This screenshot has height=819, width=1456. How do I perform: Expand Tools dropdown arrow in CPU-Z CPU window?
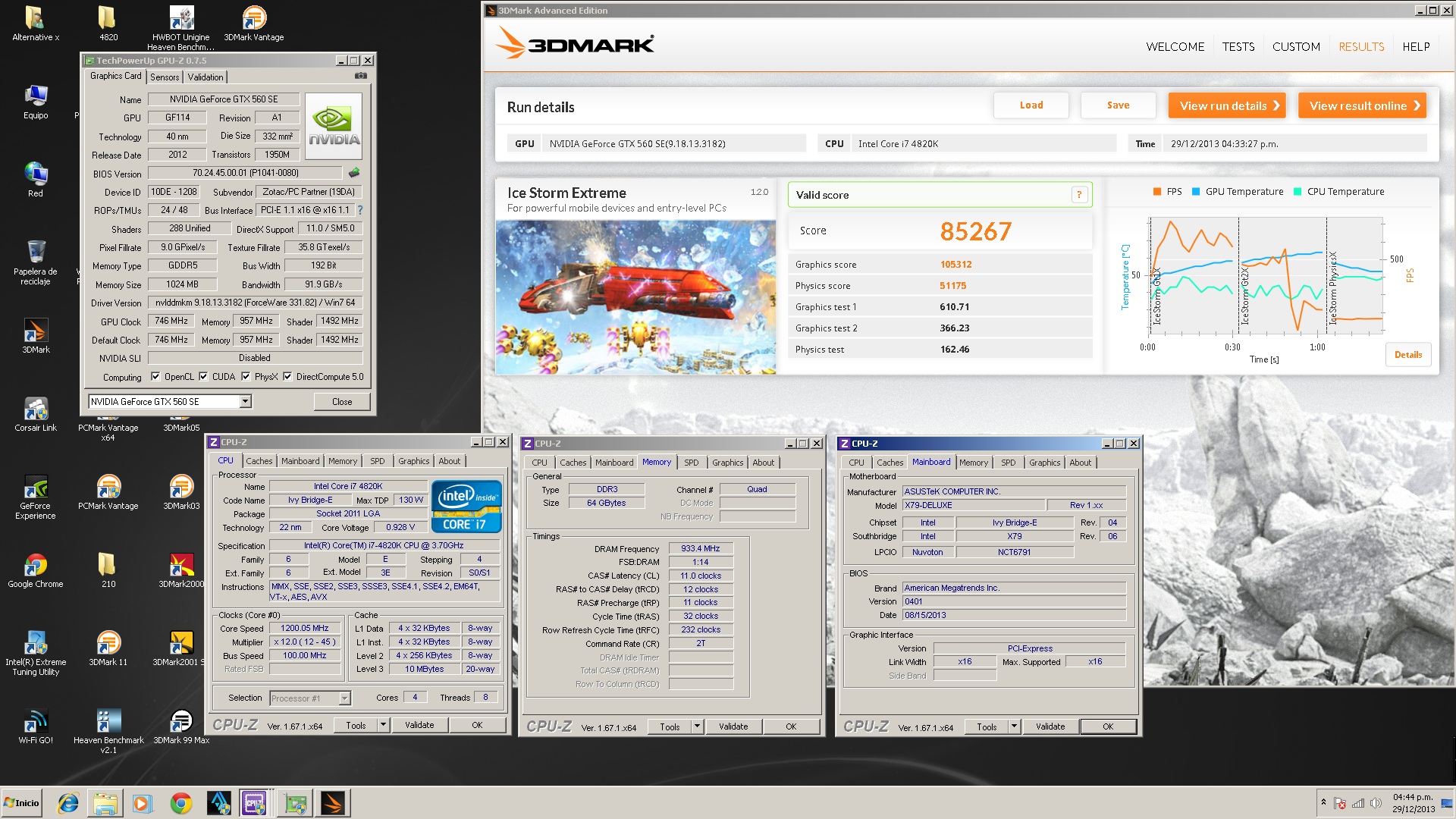[384, 725]
